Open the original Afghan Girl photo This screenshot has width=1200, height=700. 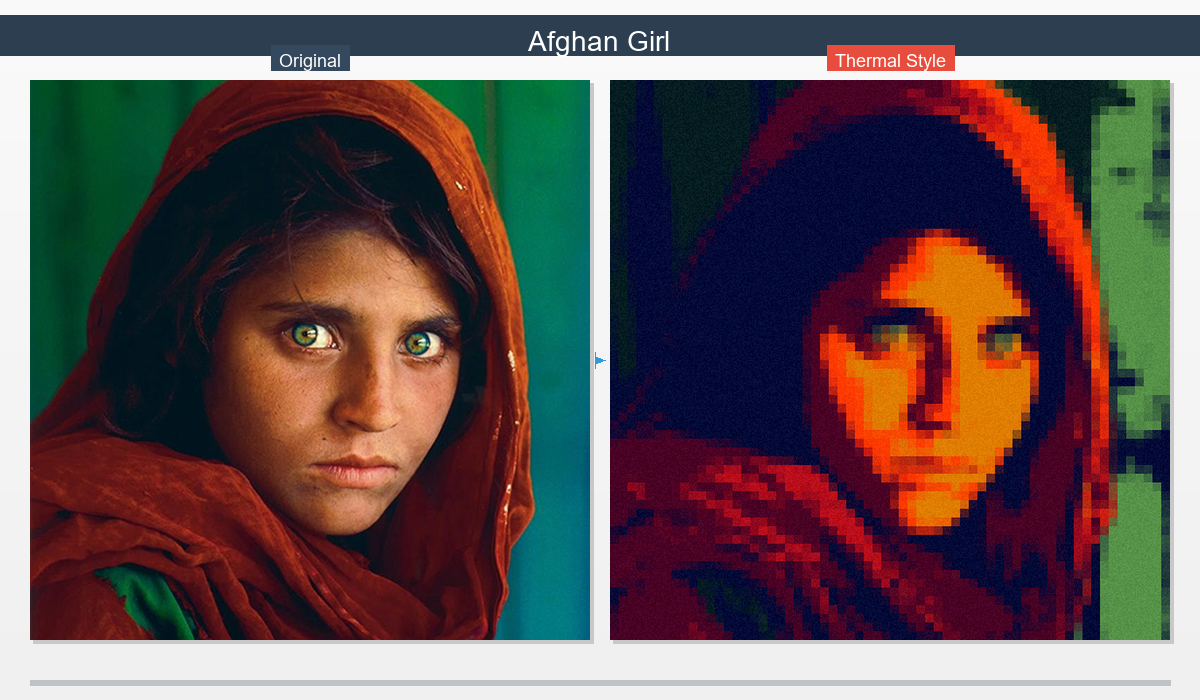pyautogui.click(x=310, y=360)
